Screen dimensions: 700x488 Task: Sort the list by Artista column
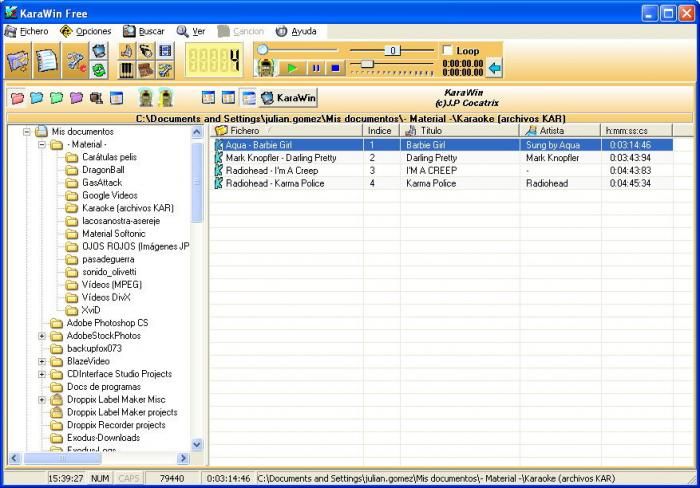551,130
